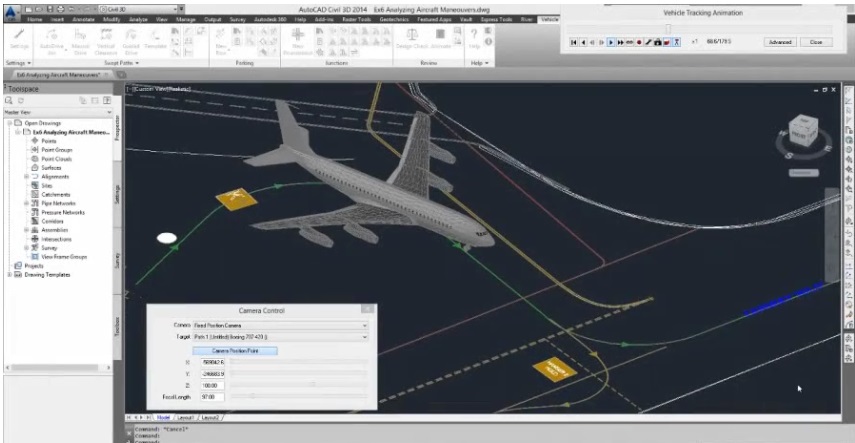Select the Vertical Clearance tool
Viewport: 855px width, 443px height.
(x=106, y=41)
